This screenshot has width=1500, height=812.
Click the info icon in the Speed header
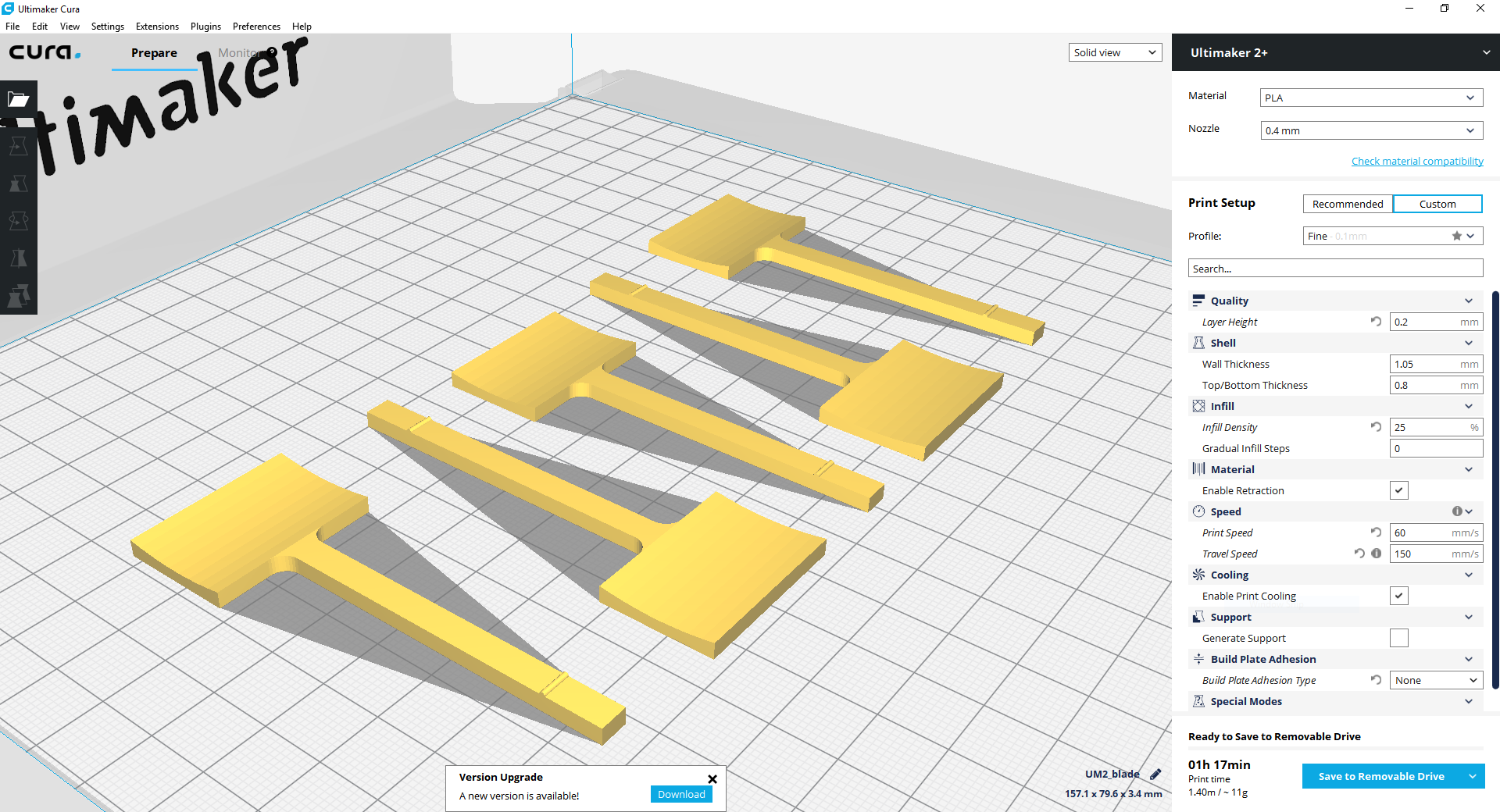(x=1457, y=511)
